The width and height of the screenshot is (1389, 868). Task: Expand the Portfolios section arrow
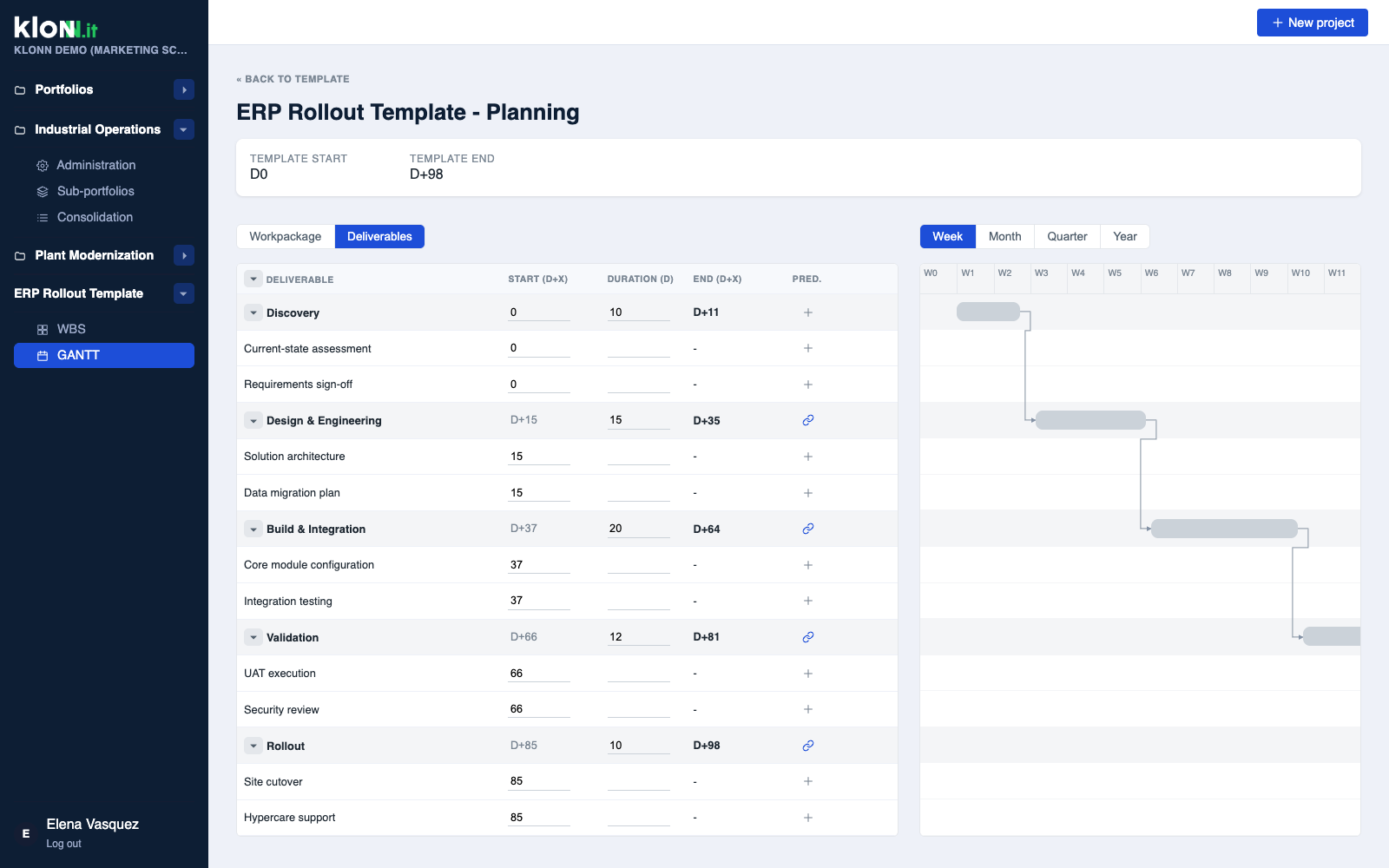point(184,89)
